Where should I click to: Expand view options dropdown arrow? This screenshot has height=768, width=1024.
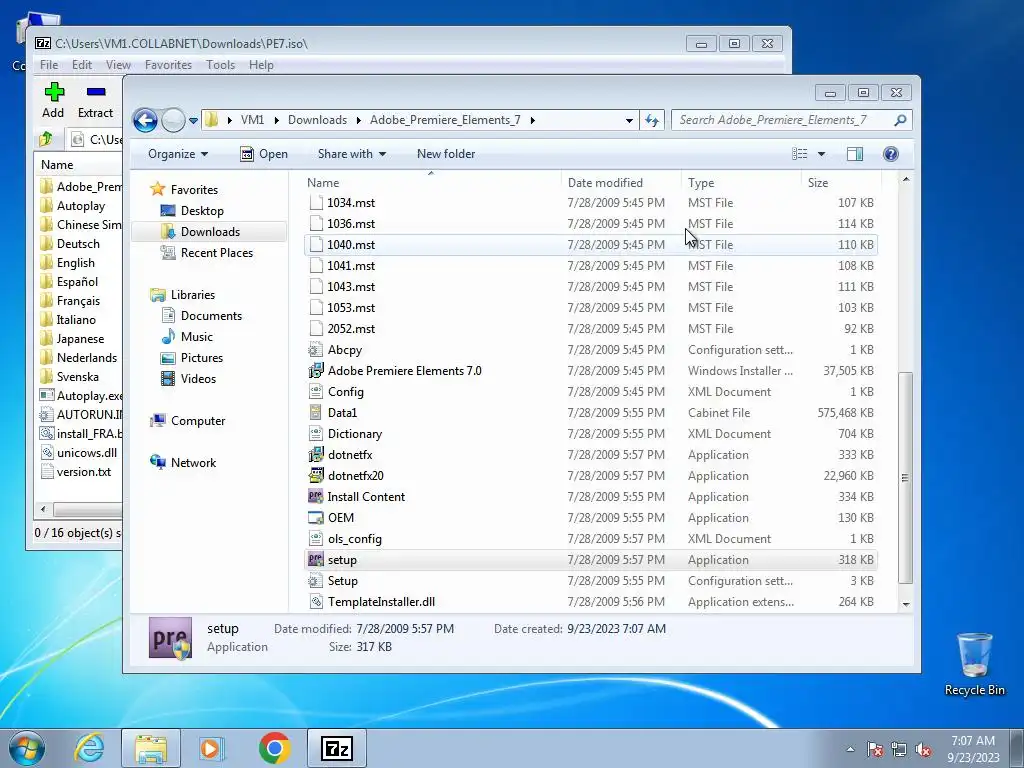[x=821, y=154]
